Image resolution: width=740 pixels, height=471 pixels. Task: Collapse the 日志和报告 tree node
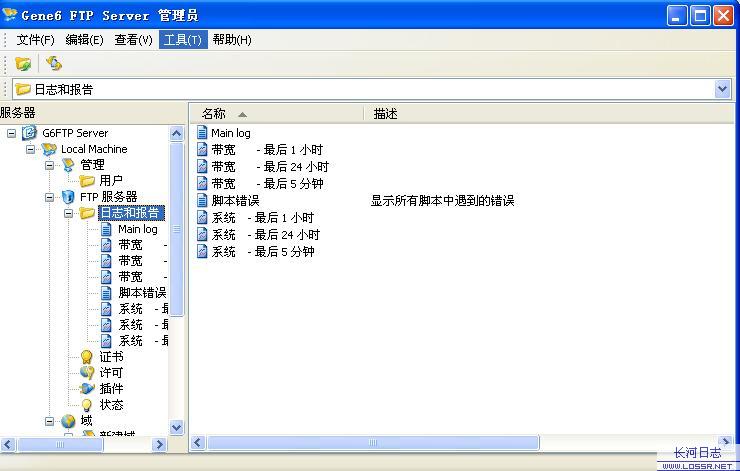coord(68,213)
